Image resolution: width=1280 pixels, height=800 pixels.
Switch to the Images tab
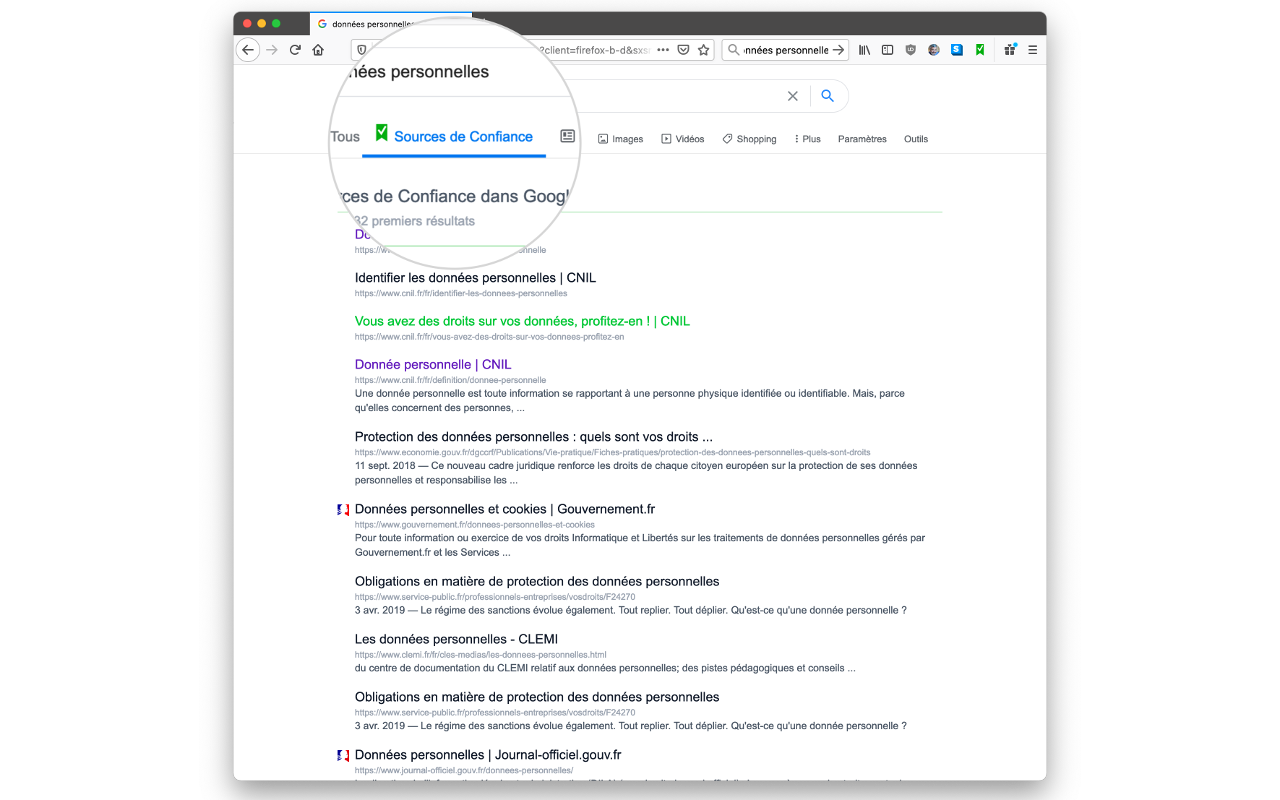pyautogui.click(x=620, y=139)
